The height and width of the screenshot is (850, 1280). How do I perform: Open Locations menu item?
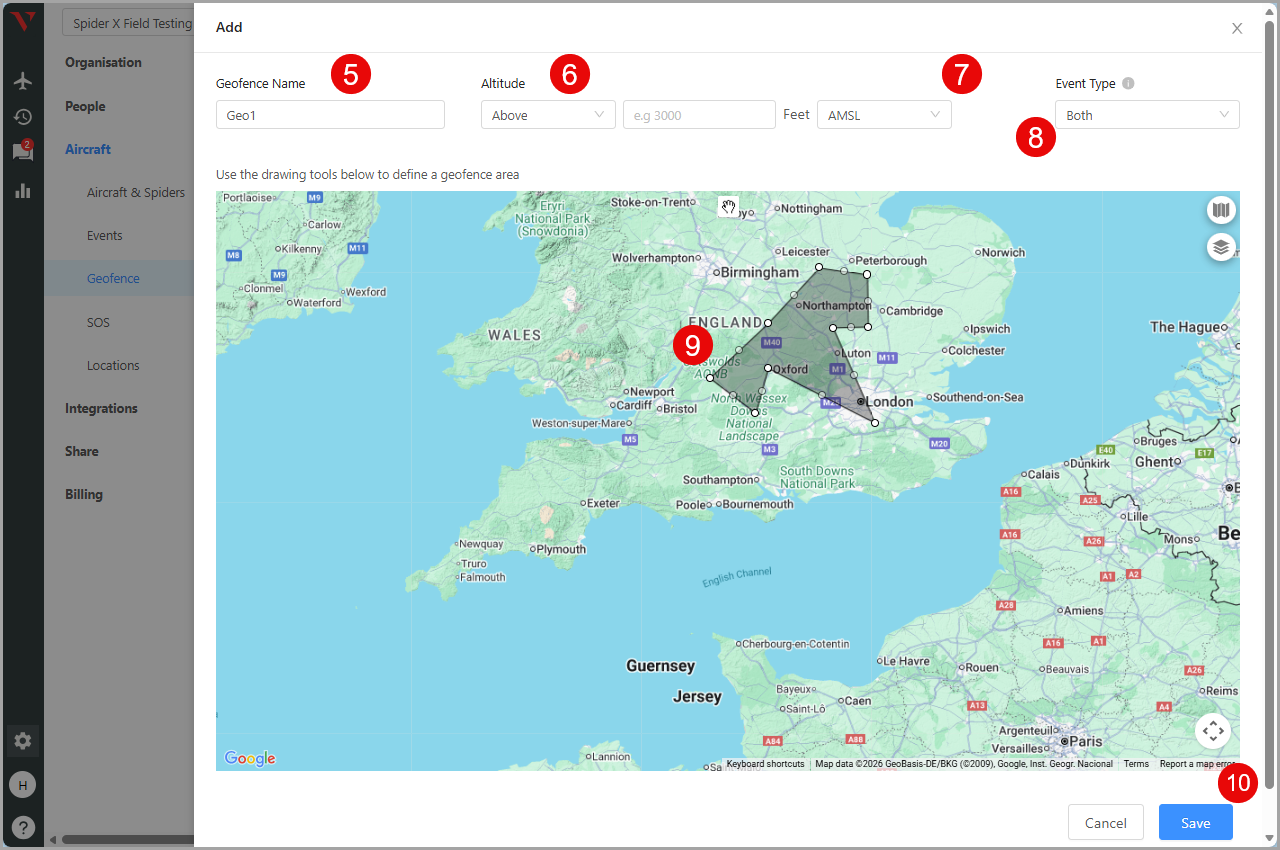[113, 365]
